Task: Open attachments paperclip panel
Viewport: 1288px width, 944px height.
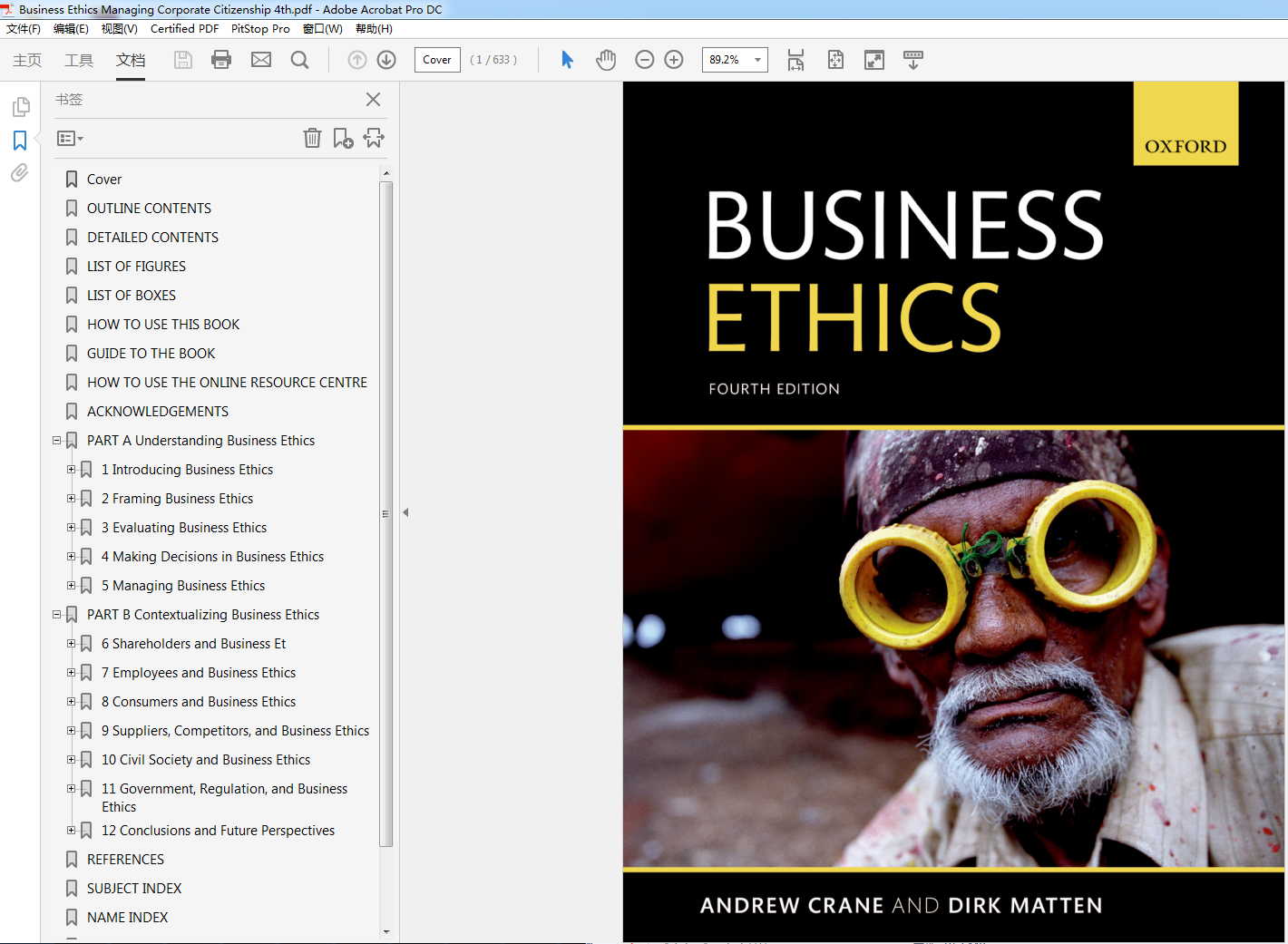Action: 20,172
